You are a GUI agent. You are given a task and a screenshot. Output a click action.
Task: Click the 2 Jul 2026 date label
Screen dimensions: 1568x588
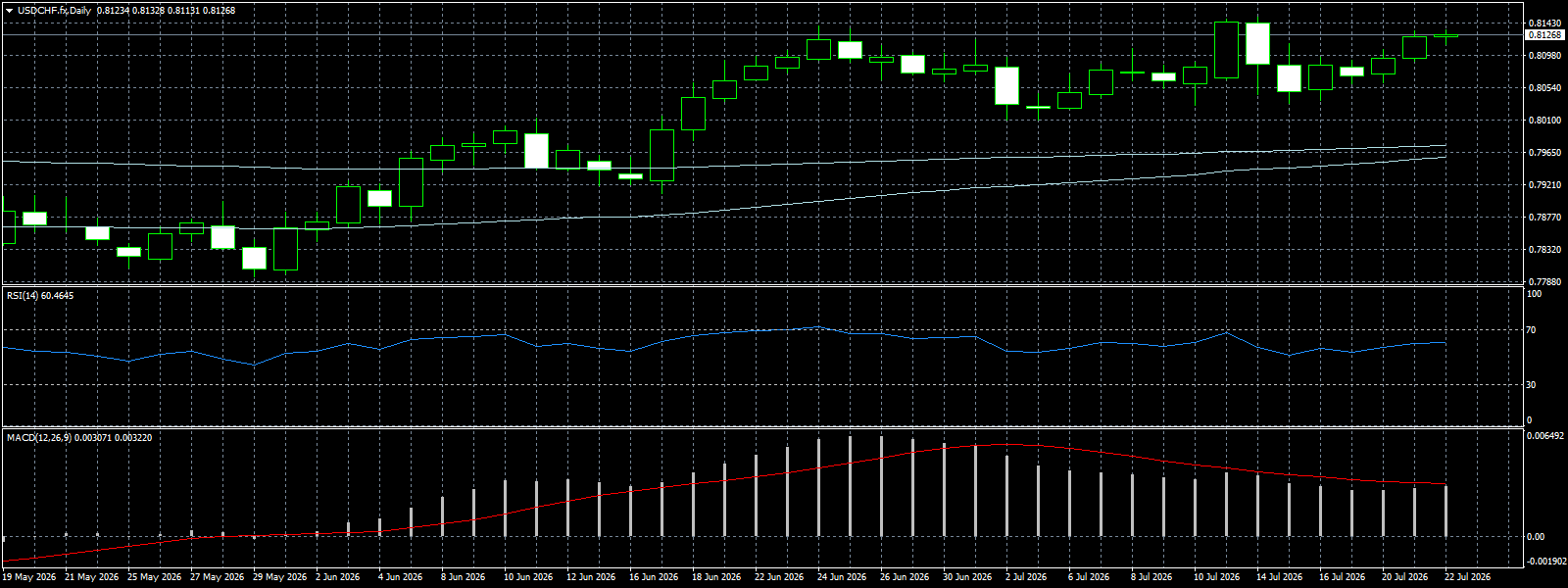pyautogui.click(x=1026, y=577)
